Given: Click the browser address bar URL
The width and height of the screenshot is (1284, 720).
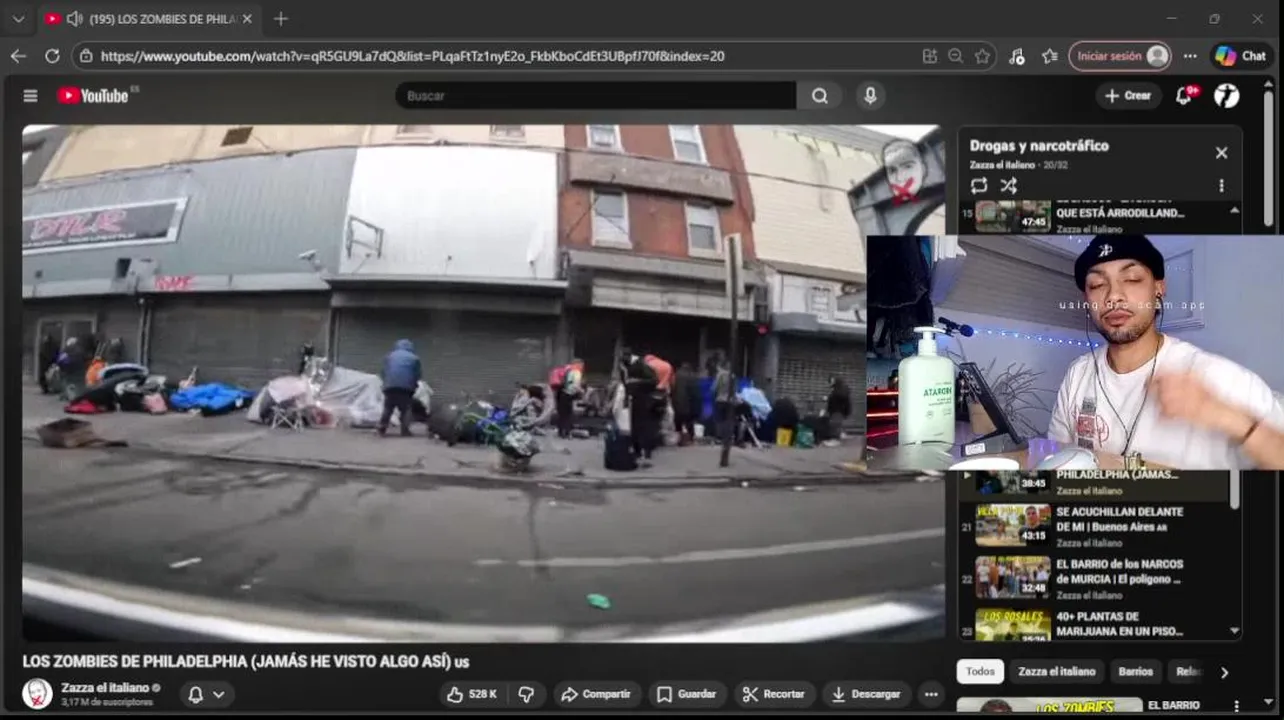Looking at the screenshot, I should pyautogui.click(x=412, y=56).
